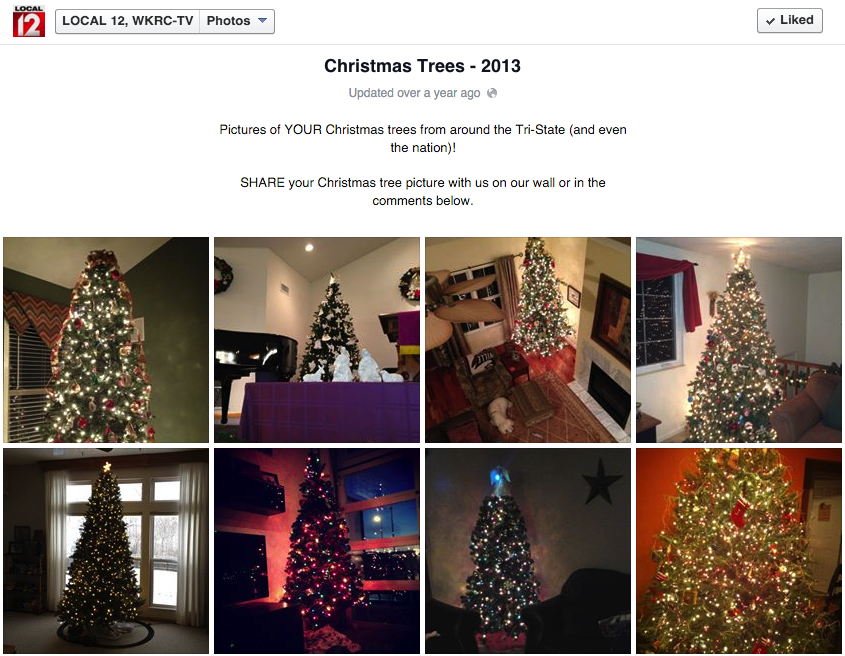Click the globe privacy icon
Screen dimensions: 845x656
(491, 93)
